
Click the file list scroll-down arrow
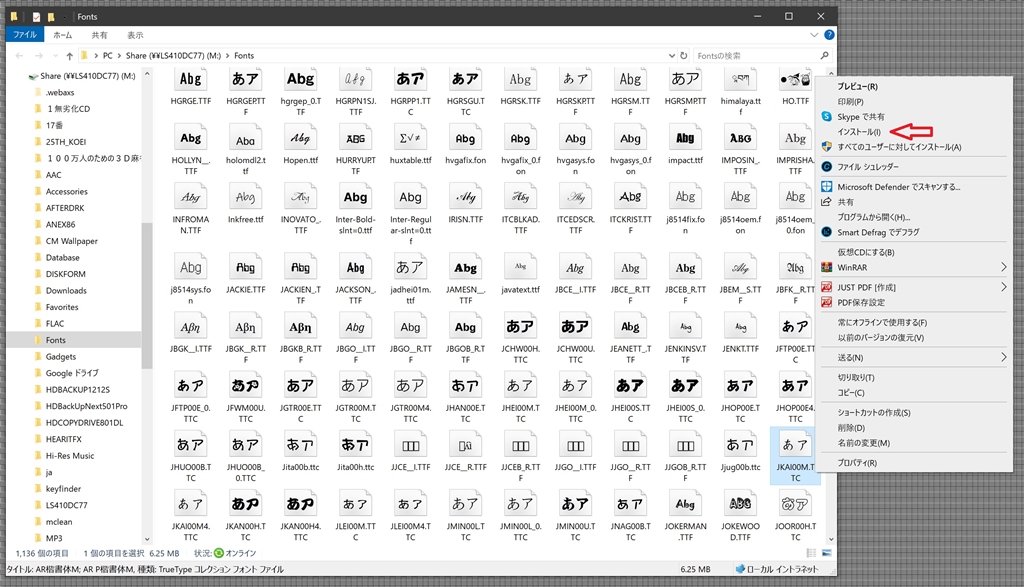[x=831, y=539]
